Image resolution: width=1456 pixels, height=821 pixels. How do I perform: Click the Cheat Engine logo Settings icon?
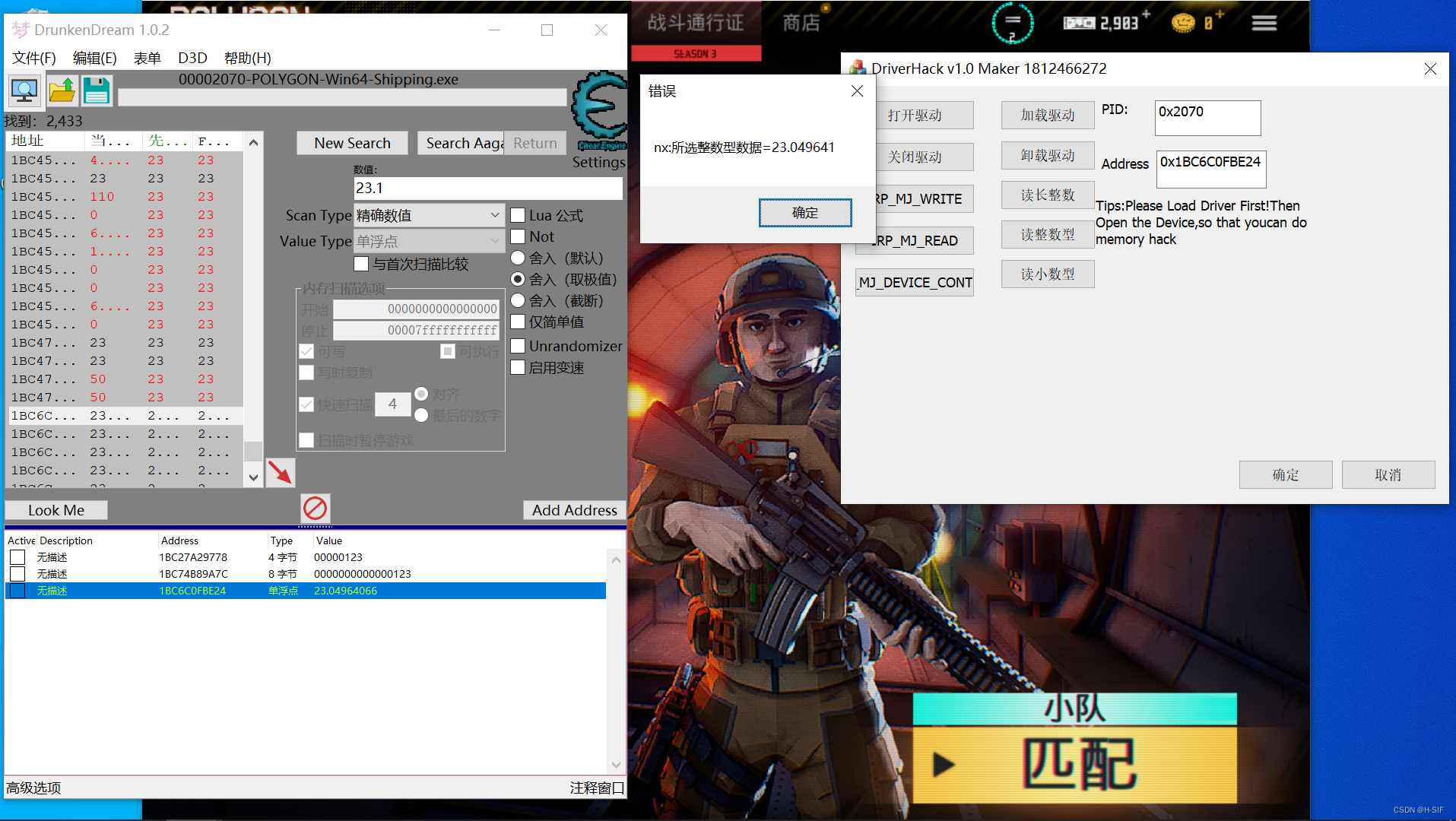(600, 111)
